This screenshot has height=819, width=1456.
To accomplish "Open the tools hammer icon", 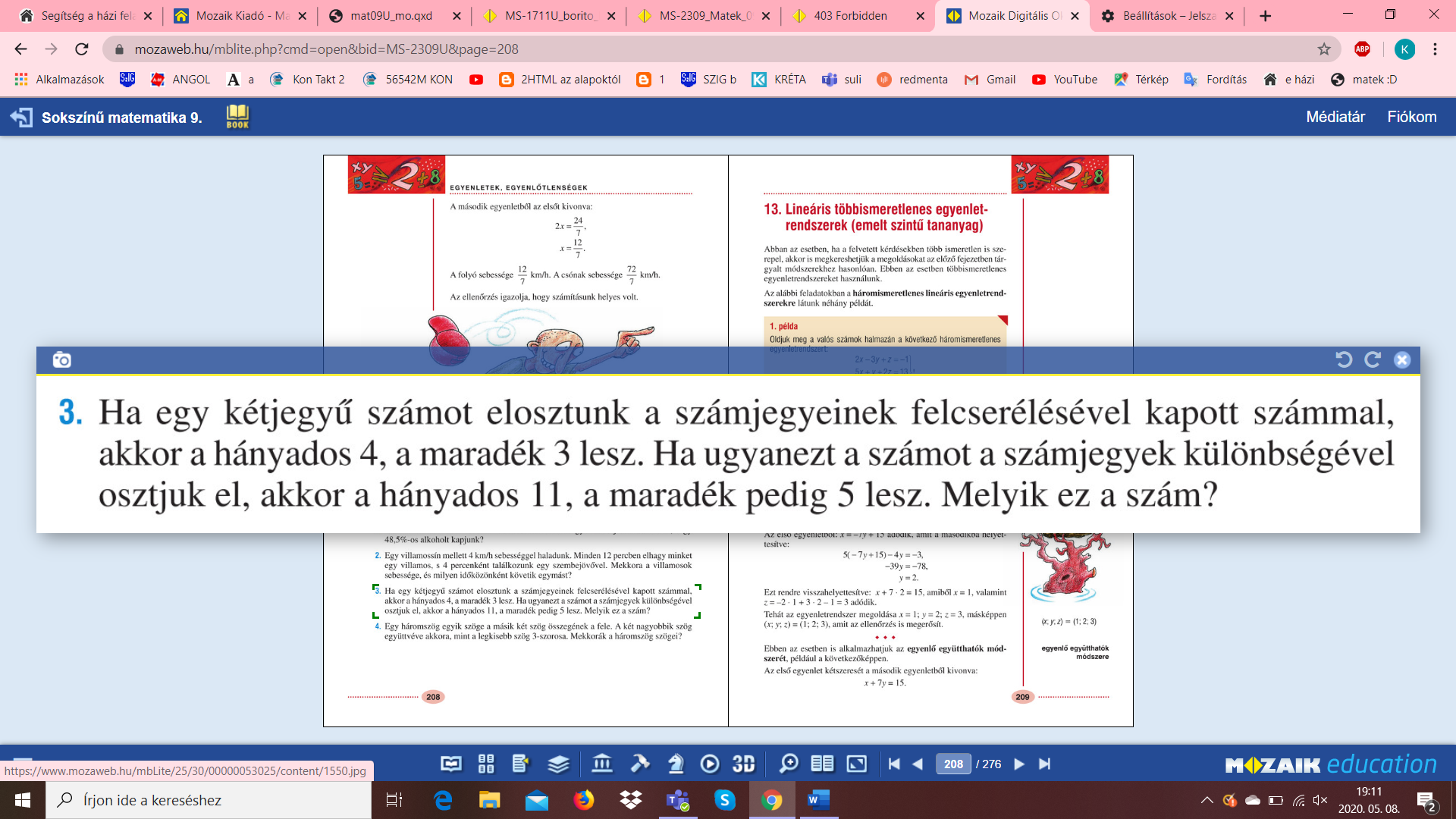I will (x=640, y=764).
